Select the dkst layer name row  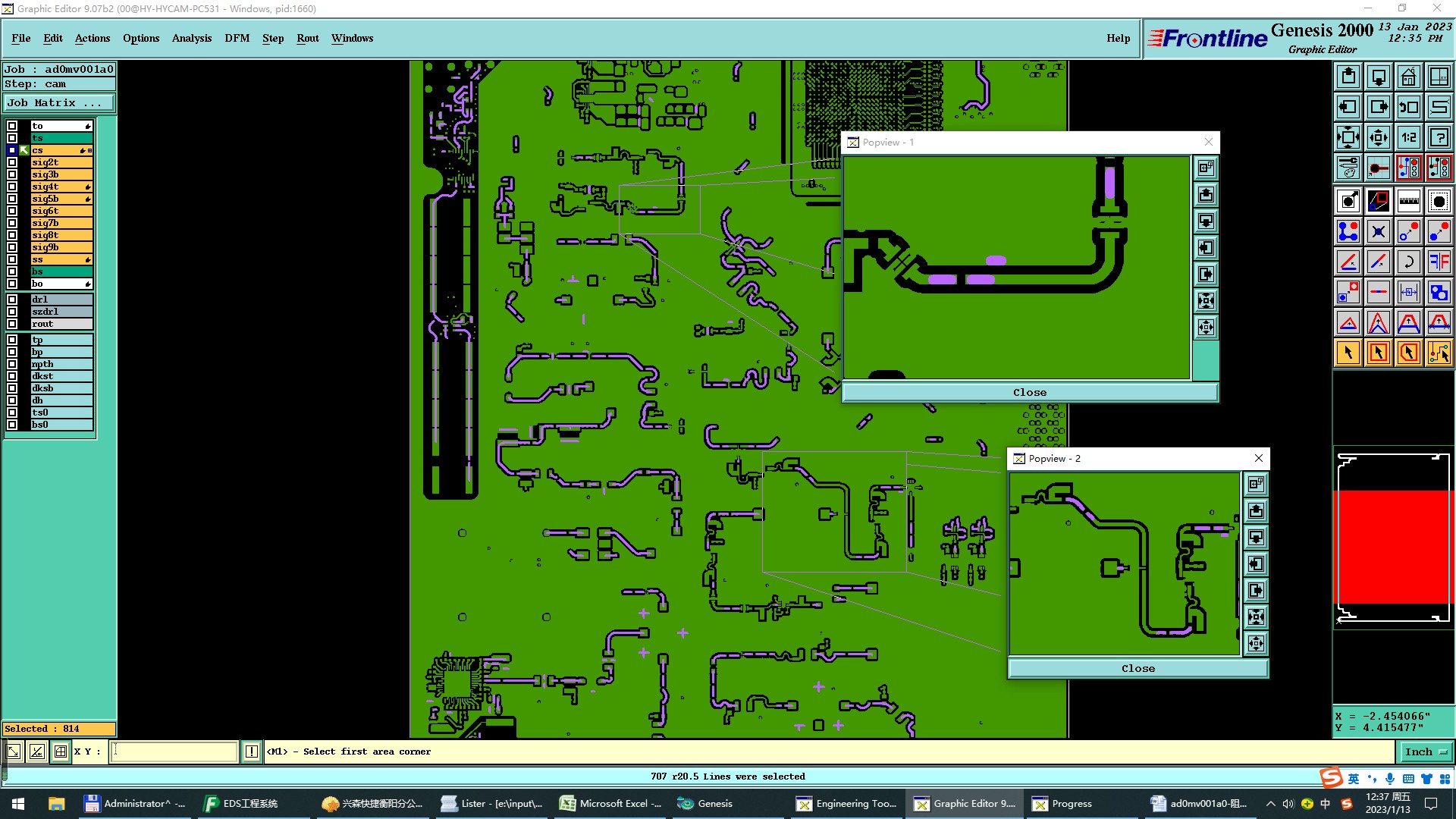pyautogui.click(x=61, y=376)
